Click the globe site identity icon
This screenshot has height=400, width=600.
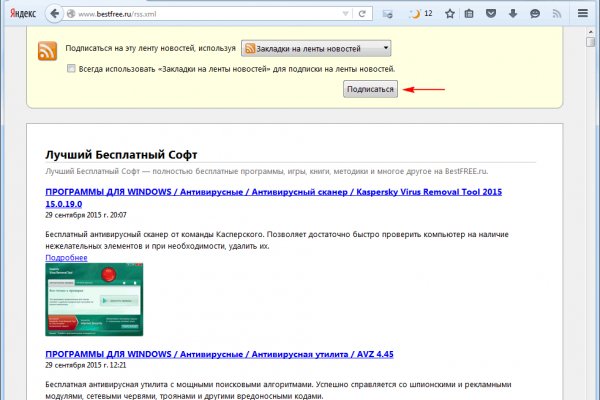click(x=71, y=14)
